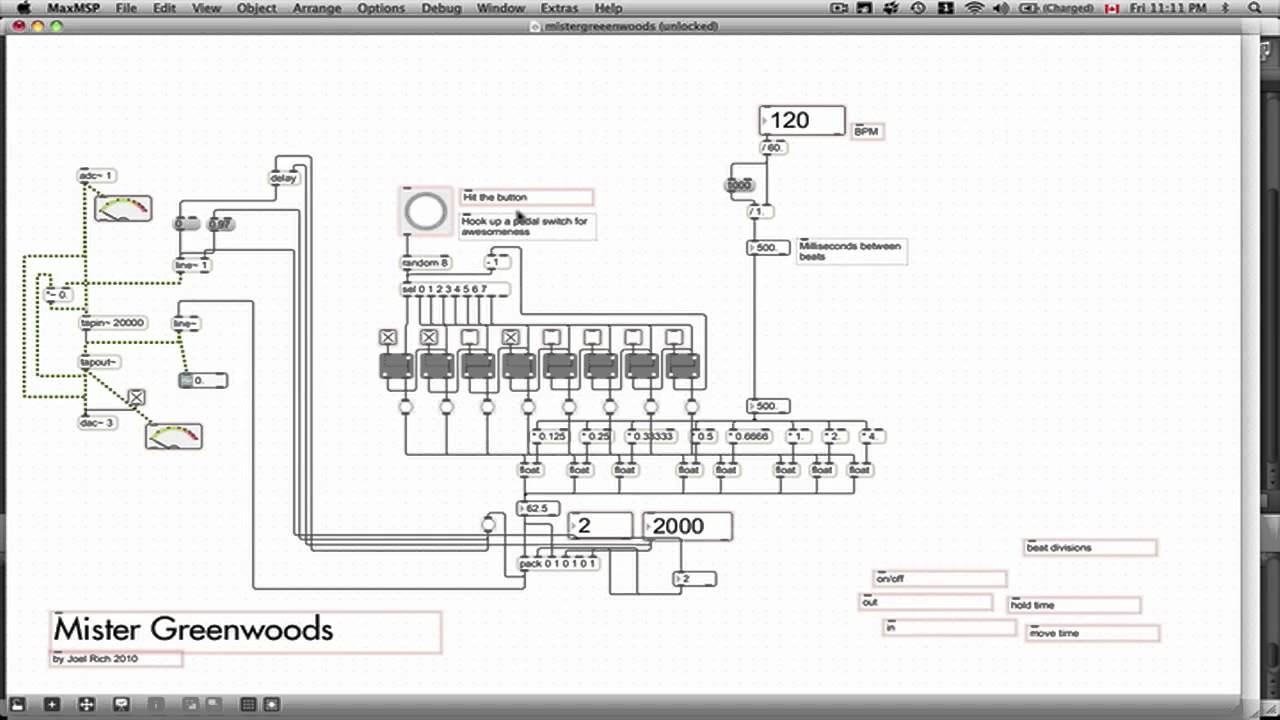
Task: Click the 'hold time' comment box
Action: point(1074,605)
